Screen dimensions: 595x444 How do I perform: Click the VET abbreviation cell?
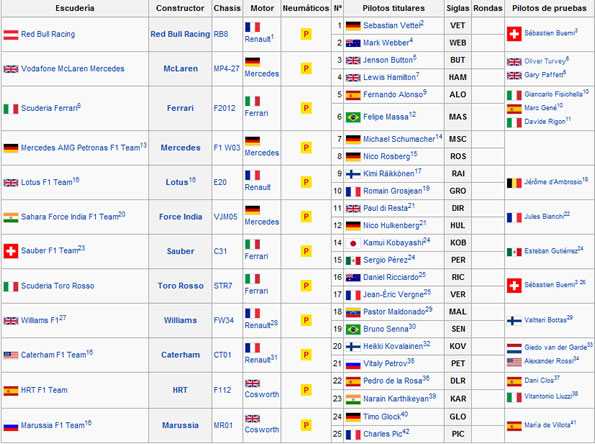tap(457, 26)
